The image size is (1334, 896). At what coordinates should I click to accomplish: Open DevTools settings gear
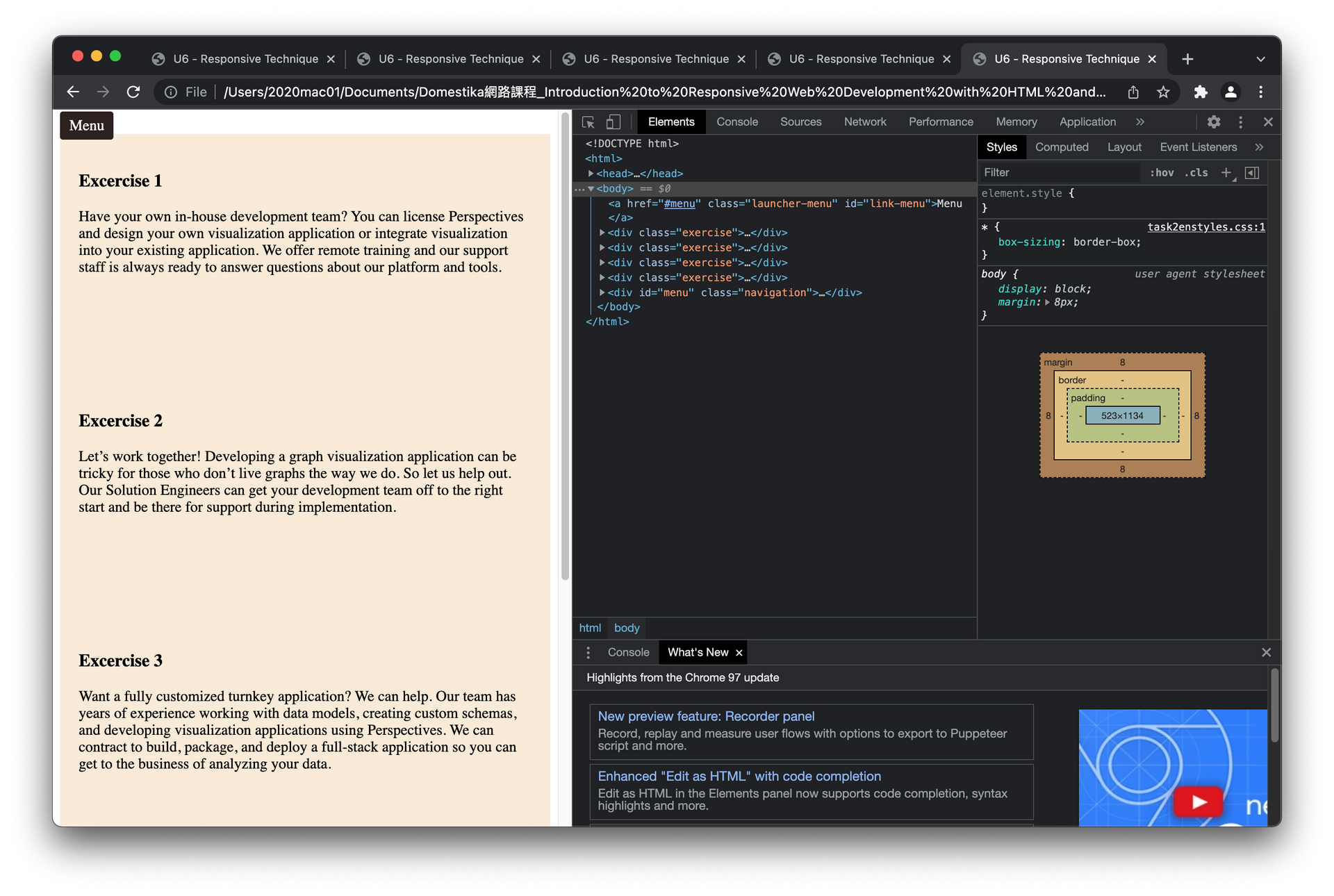tap(1213, 122)
